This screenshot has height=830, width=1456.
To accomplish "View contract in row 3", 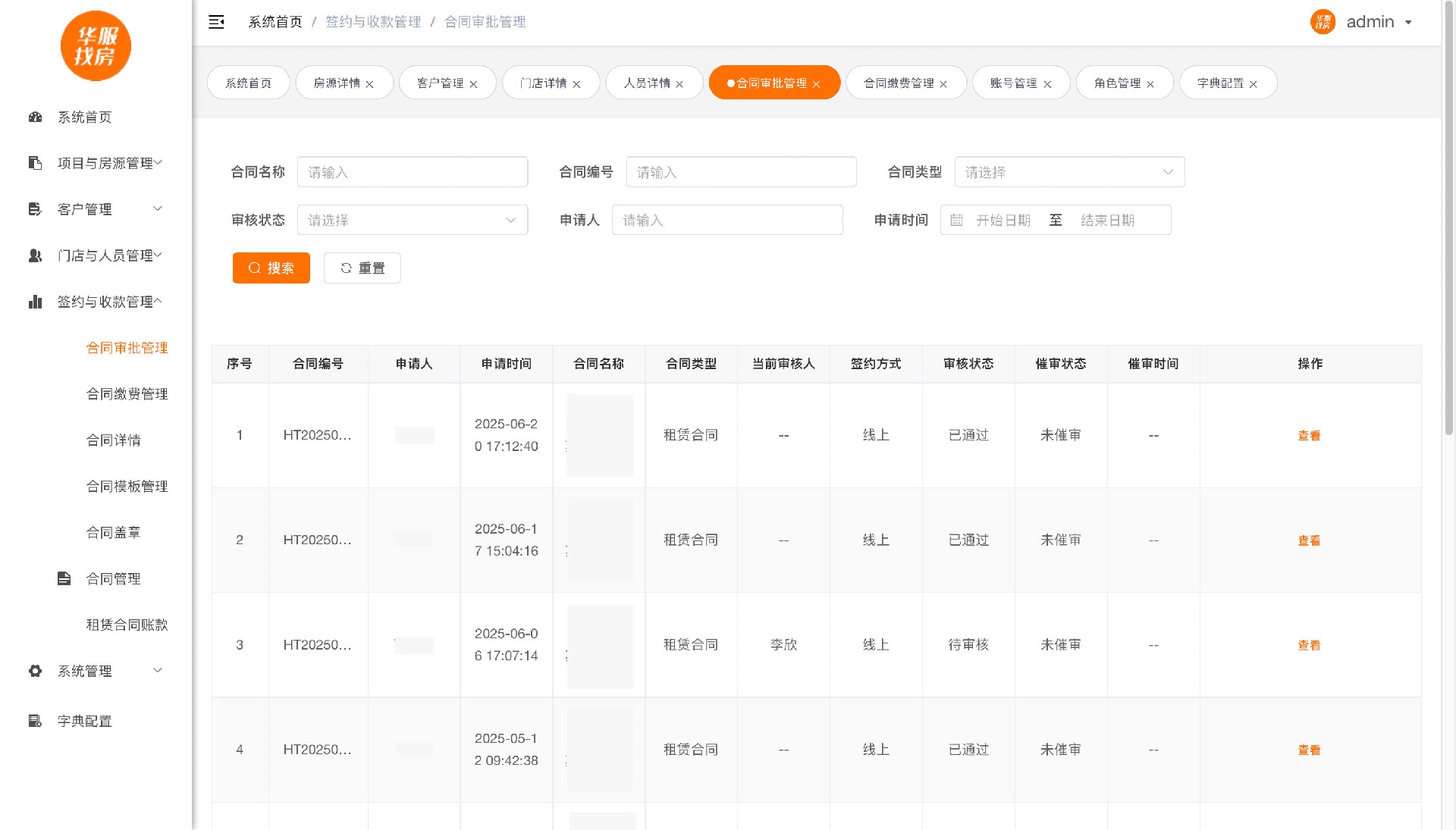I will tap(1309, 645).
